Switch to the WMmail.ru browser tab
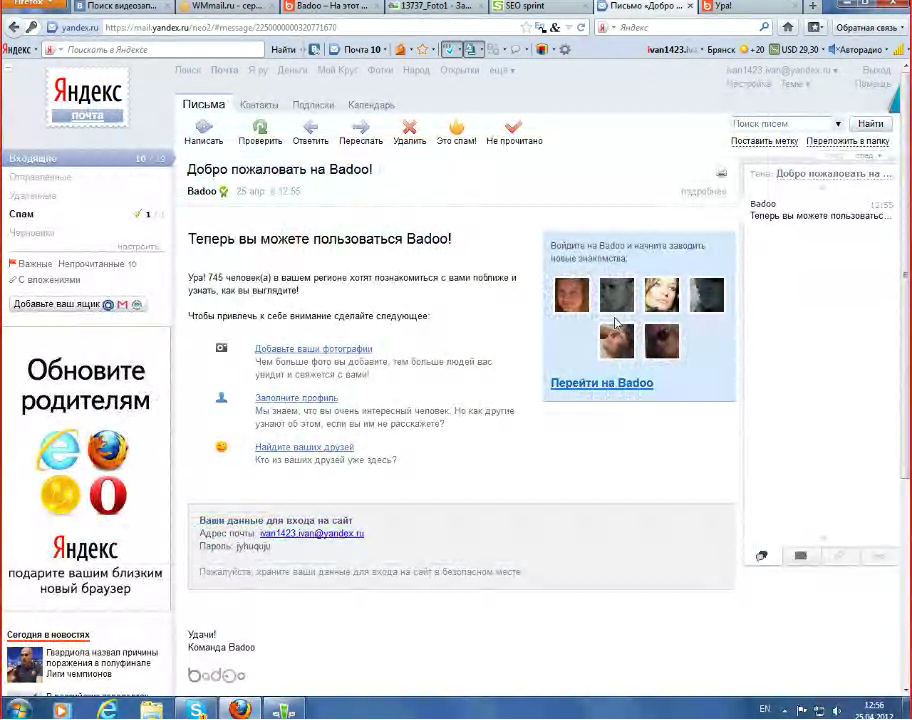The width and height of the screenshot is (912, 720). 226,6
